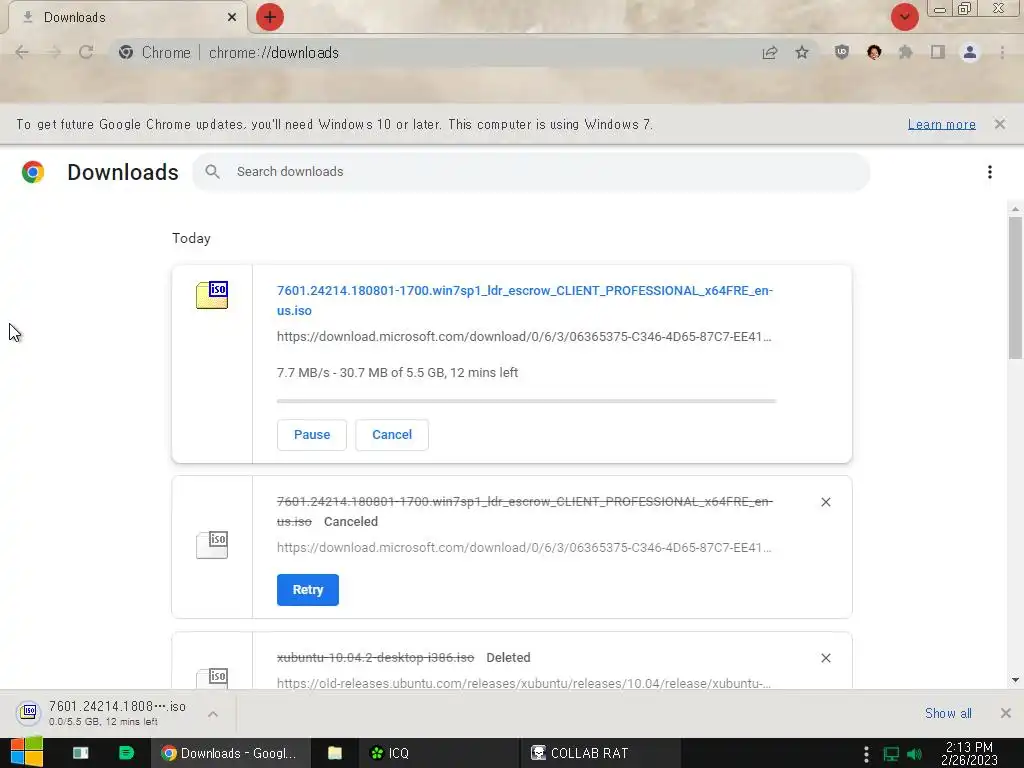Open the file explorer folder in taskbar

334,753
